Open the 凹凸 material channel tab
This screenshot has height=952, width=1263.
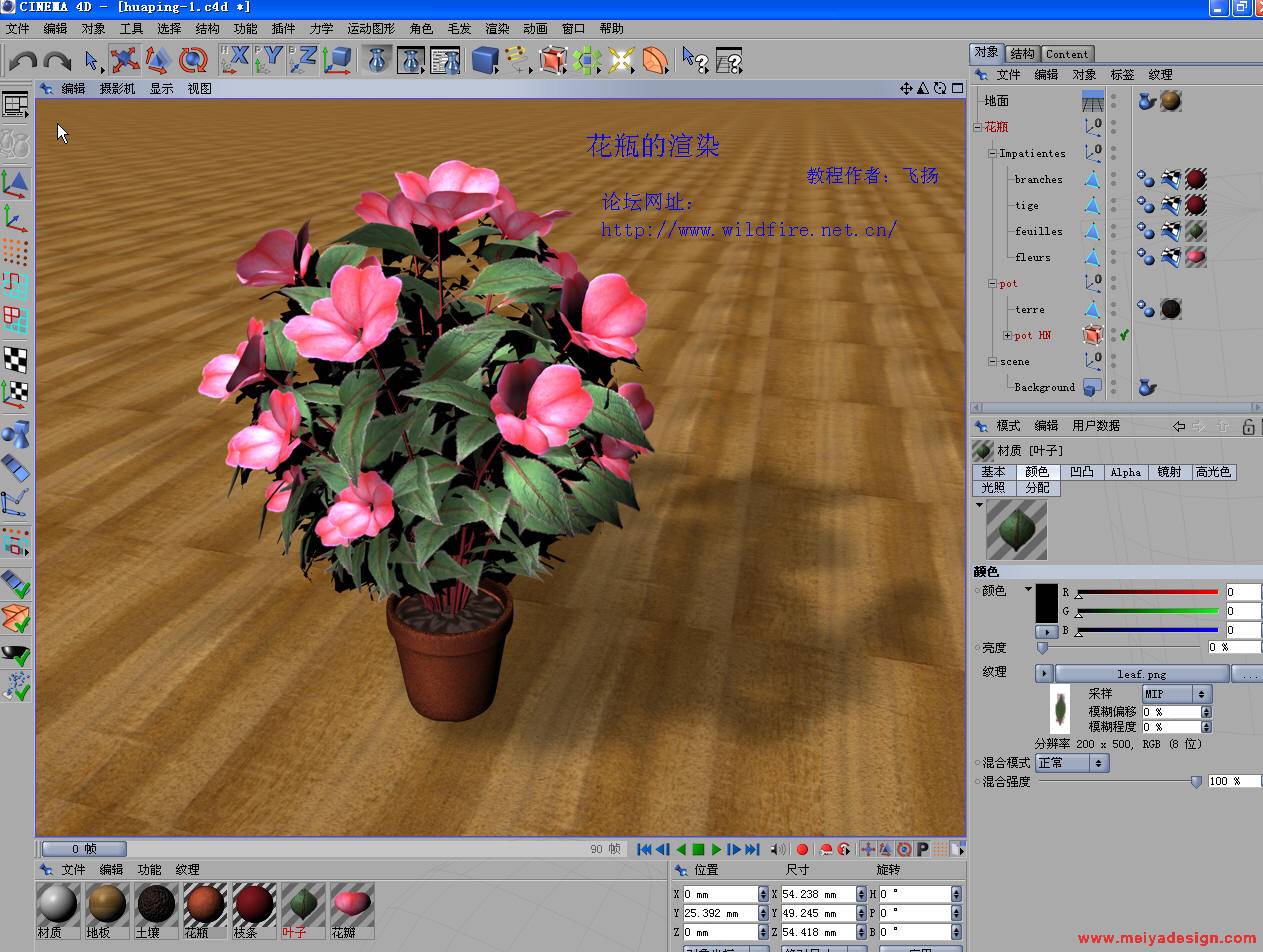click(1082, 472)
